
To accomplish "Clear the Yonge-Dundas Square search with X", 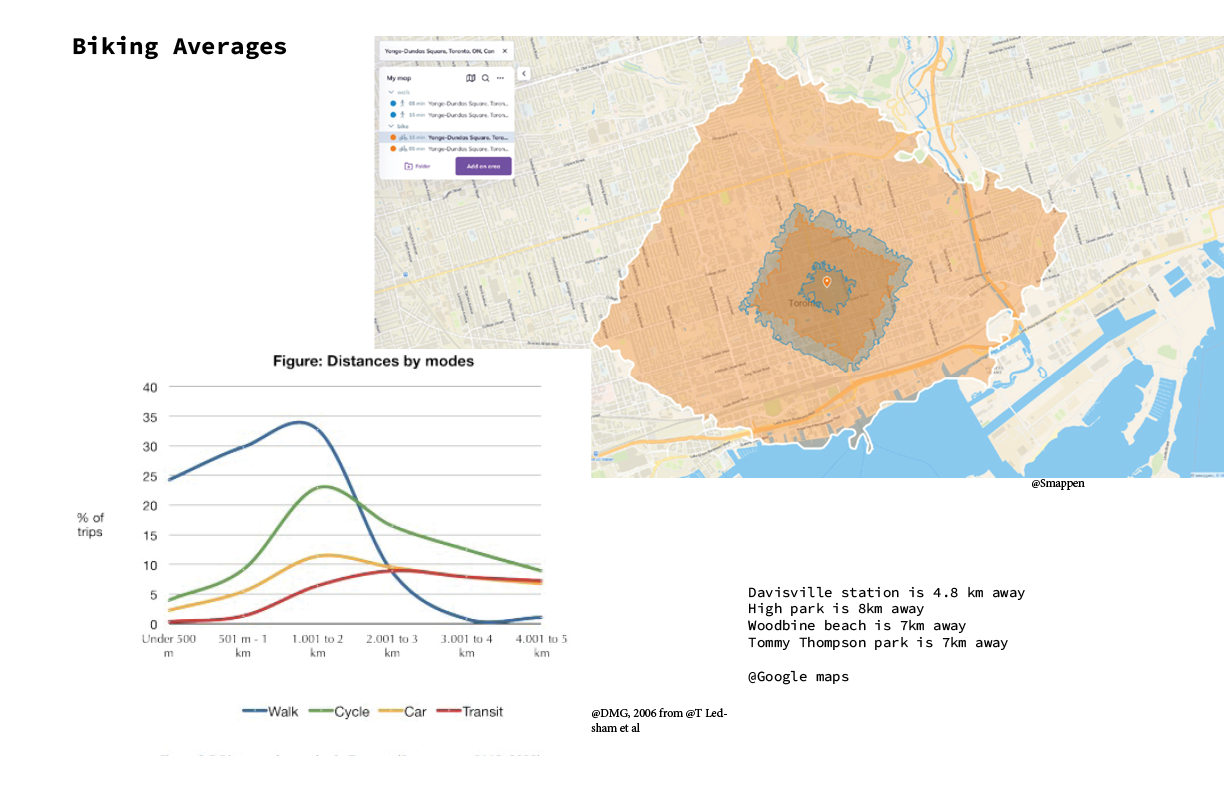I will coord(504,50).
